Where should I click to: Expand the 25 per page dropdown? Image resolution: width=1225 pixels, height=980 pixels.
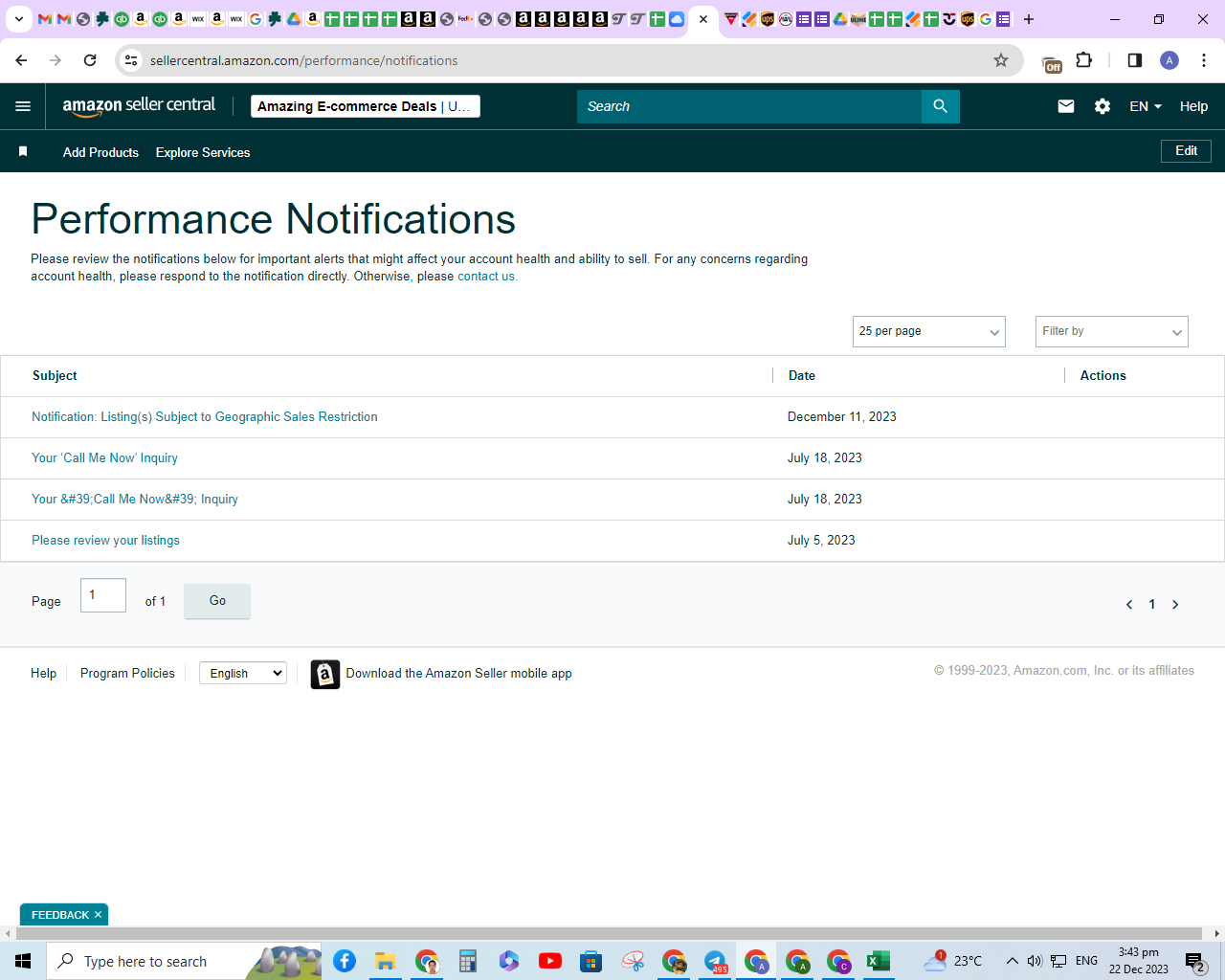[928, 331]
